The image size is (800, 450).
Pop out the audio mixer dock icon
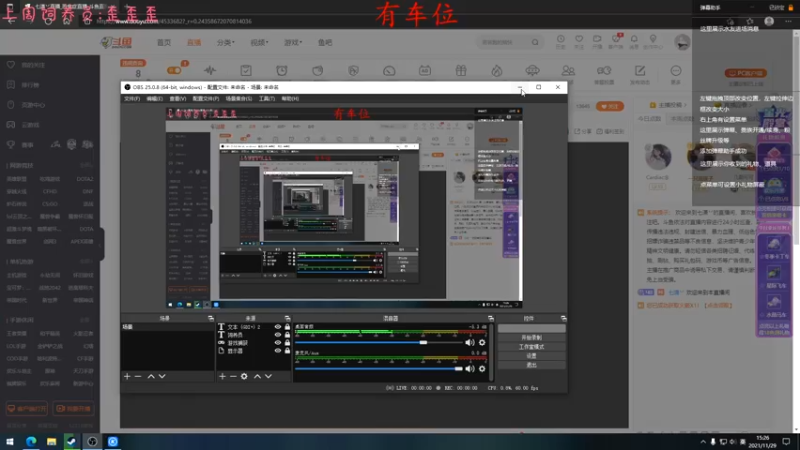pos(491,318)
